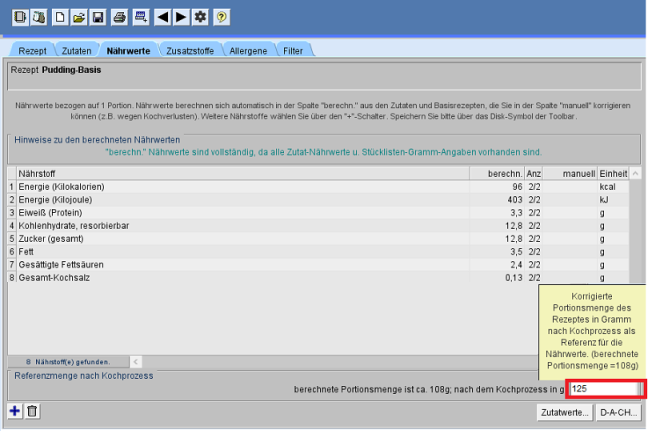Go to previous record with left arrow

162,17
